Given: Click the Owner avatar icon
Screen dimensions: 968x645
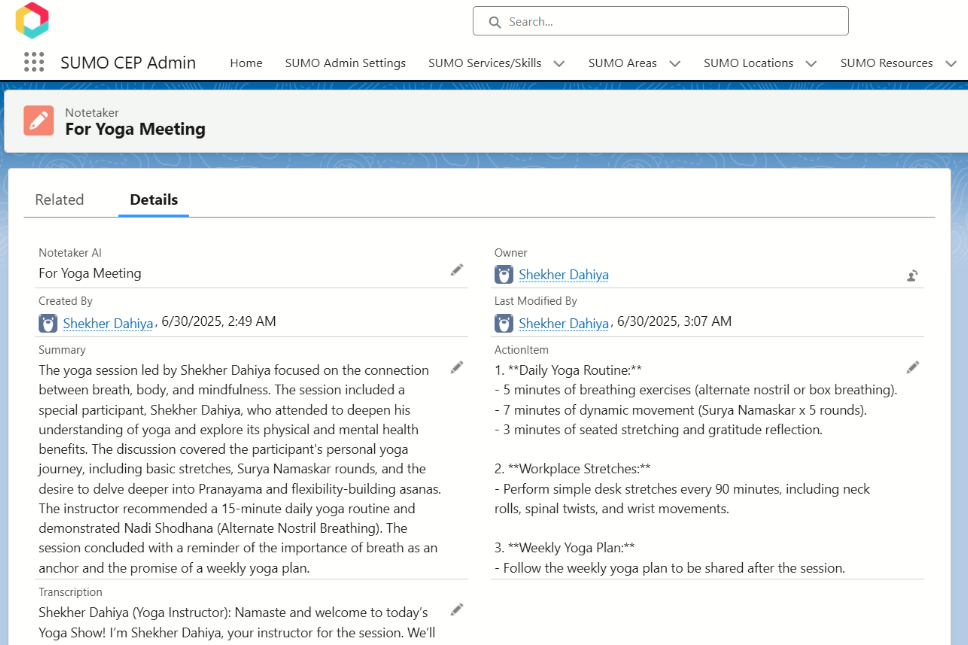Looking at the screenshot, I should pos(504,275).
